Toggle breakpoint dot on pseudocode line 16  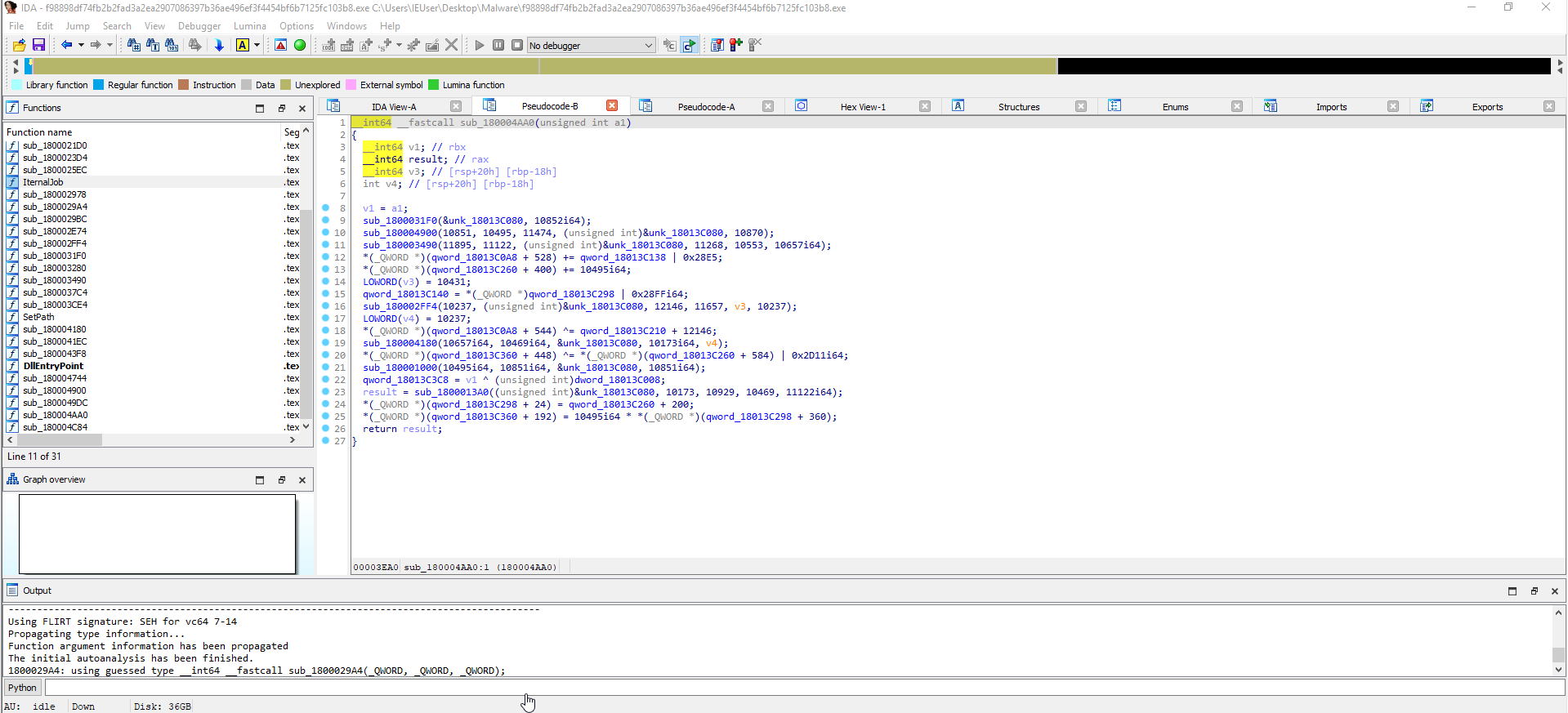coord(326,306)
